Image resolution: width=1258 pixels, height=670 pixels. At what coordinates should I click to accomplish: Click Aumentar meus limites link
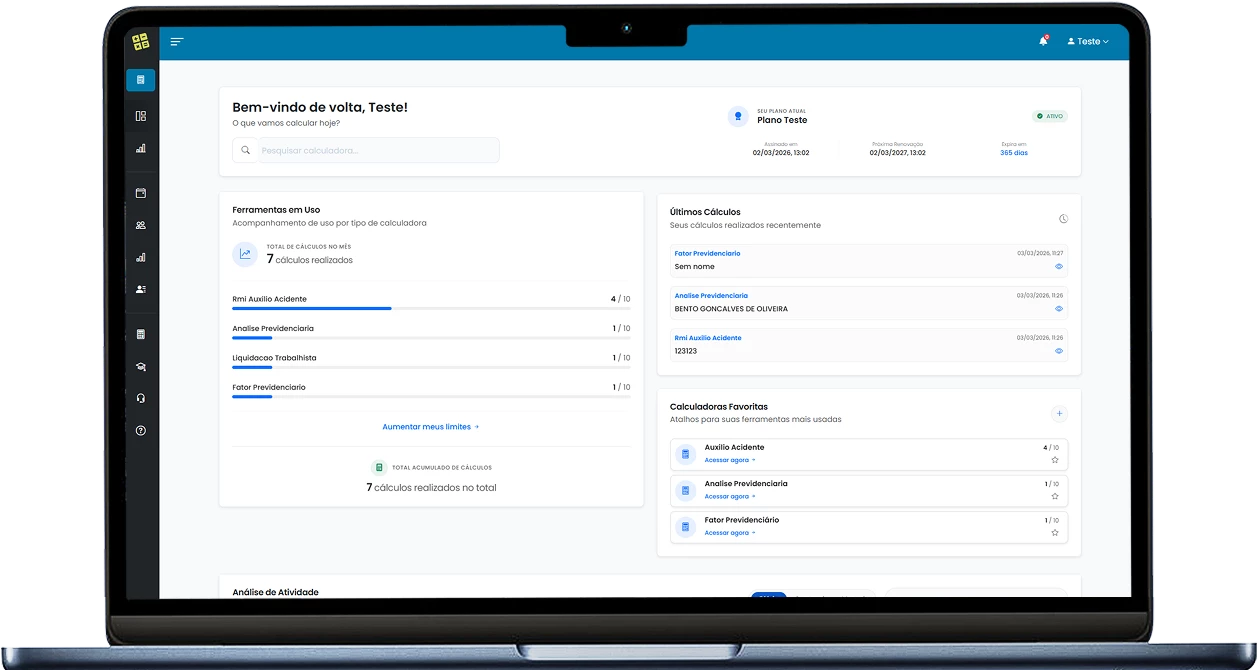click(x=431, y=427)
